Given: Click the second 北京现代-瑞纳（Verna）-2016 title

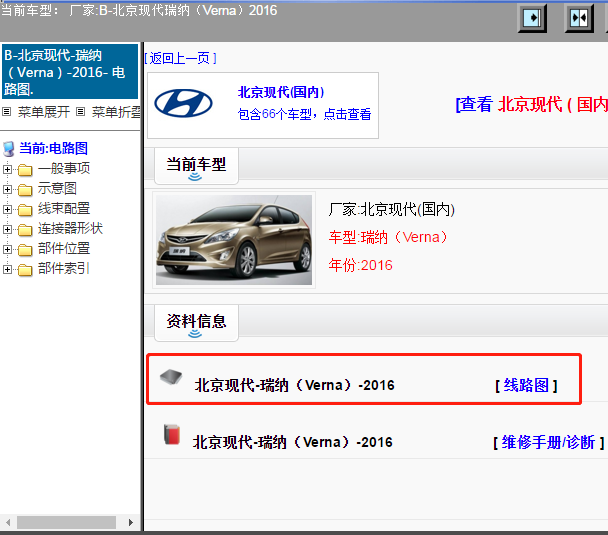Looking at the screenshot, I should [x=293, y=442].
